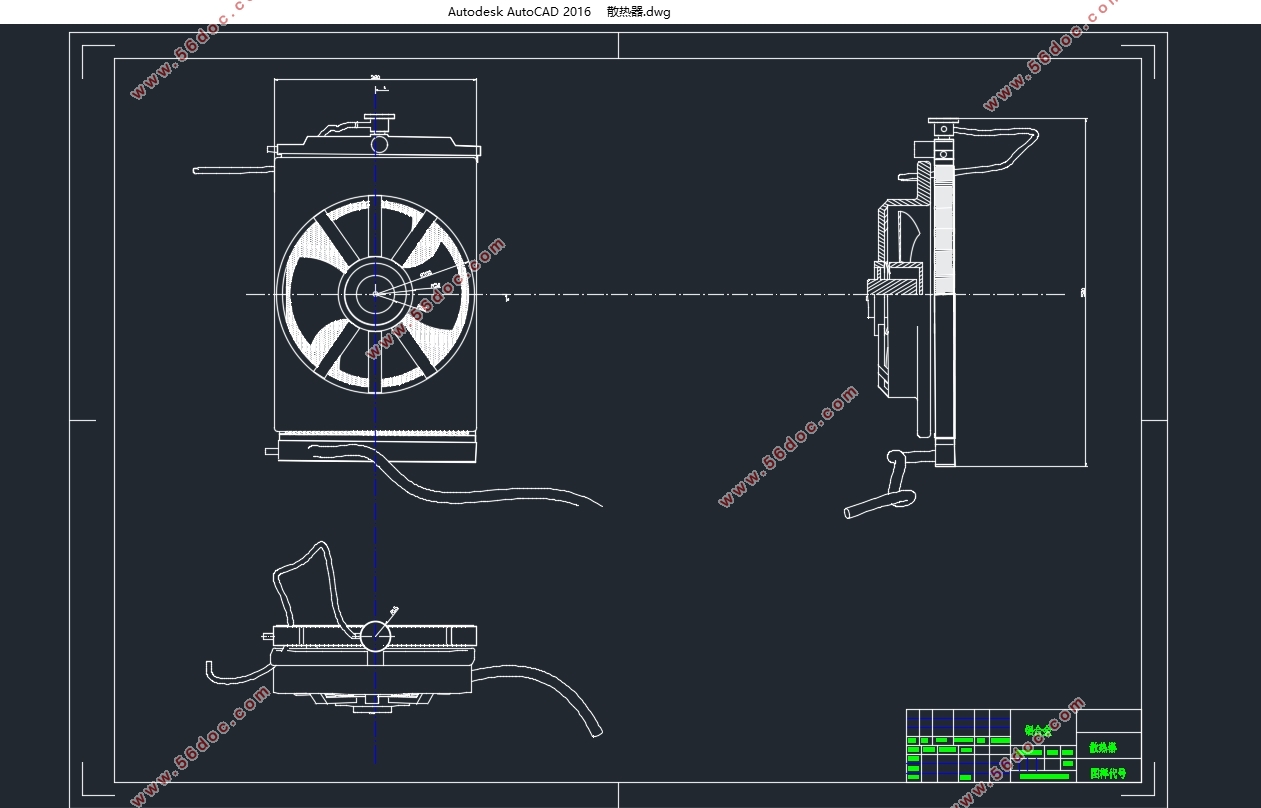Click the 图样代号 title block cell
The height and width of the screenshot is (808, 1261).
coord(1107,773)
